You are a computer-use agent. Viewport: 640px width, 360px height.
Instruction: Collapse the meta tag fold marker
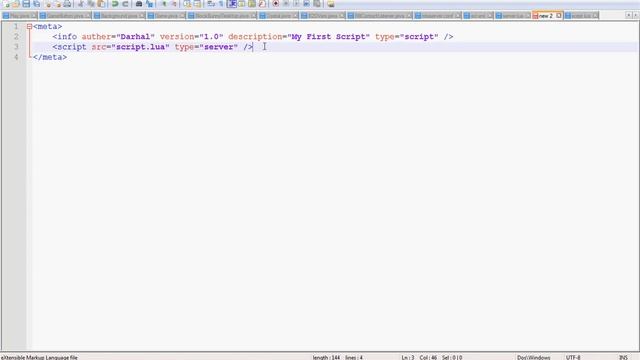click(x=29, y=27)
